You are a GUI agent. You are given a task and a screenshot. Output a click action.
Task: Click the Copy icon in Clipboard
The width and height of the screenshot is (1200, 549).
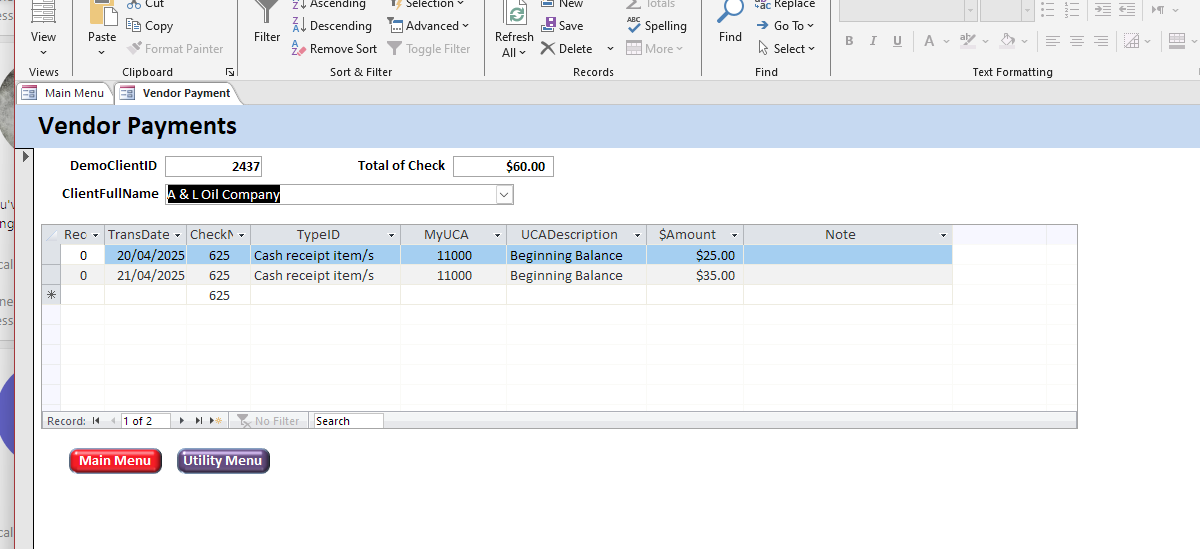click(135, 26)
